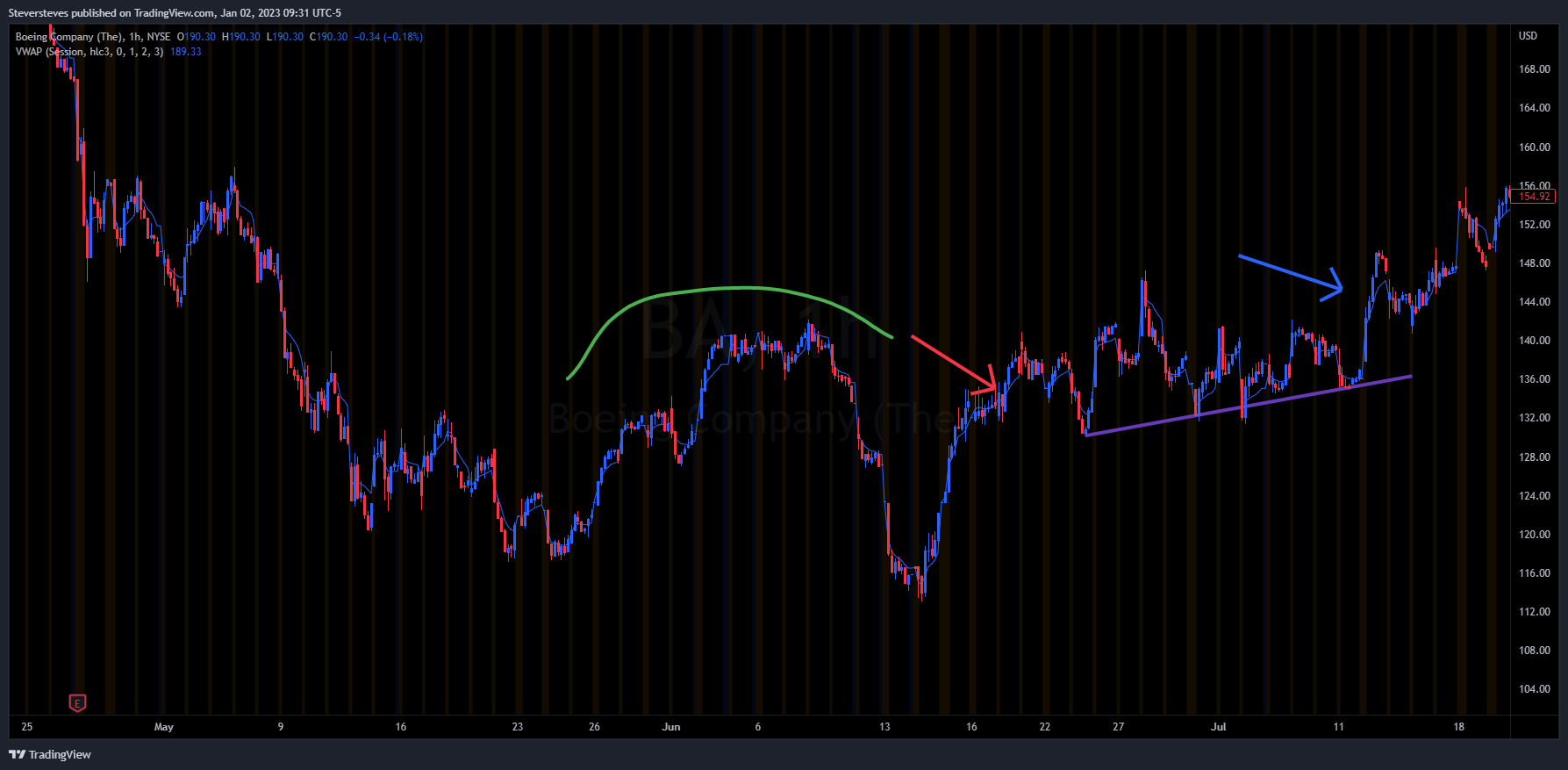
Task: Click the 168.00 price axis label
Action: [1534, 69]
